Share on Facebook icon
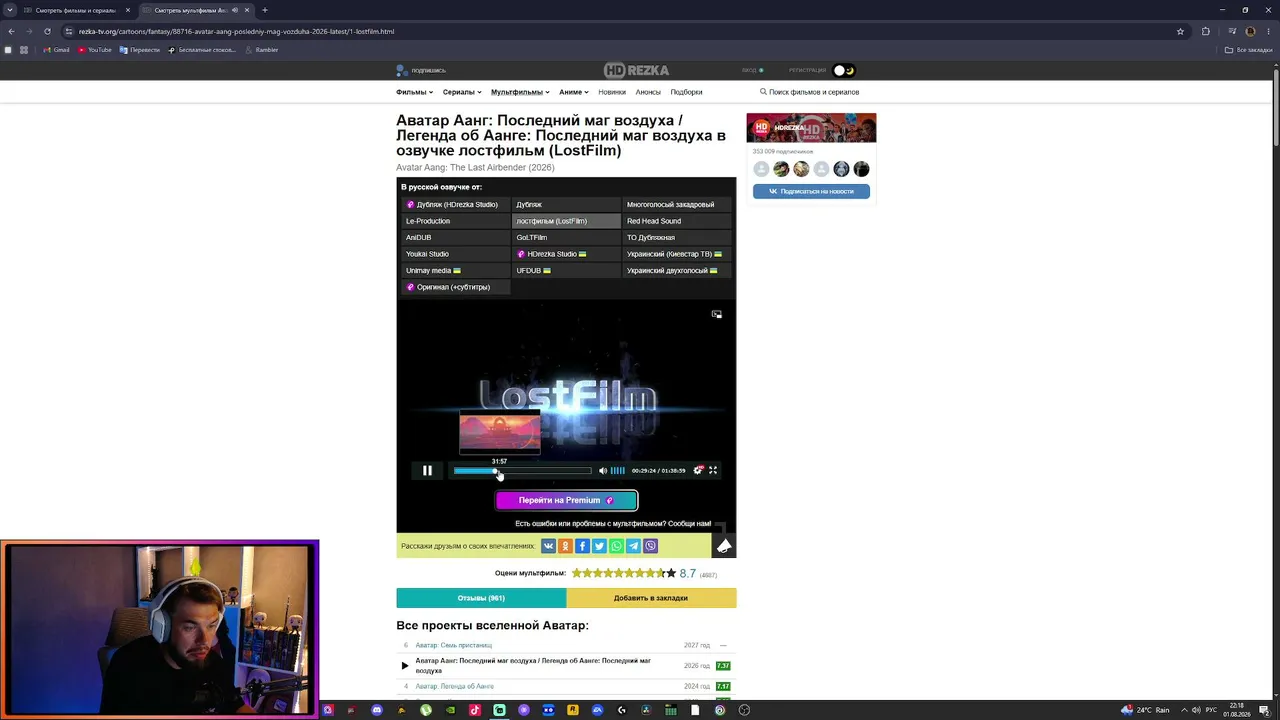The width and height of the screenshot is (1280, 720). (x=582, y=546)
